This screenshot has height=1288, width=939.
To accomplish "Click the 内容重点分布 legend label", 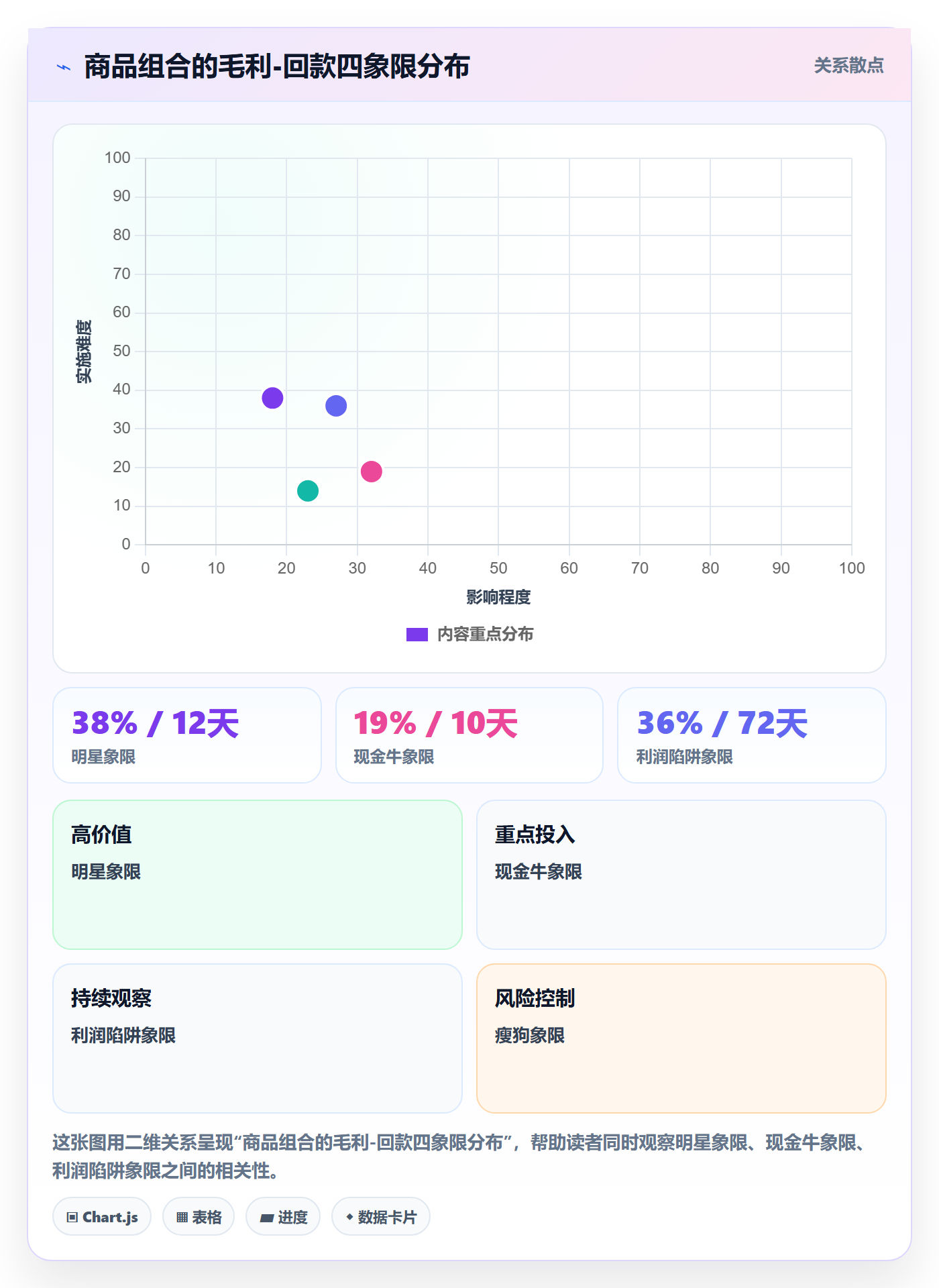I will (x=486, y=635).
